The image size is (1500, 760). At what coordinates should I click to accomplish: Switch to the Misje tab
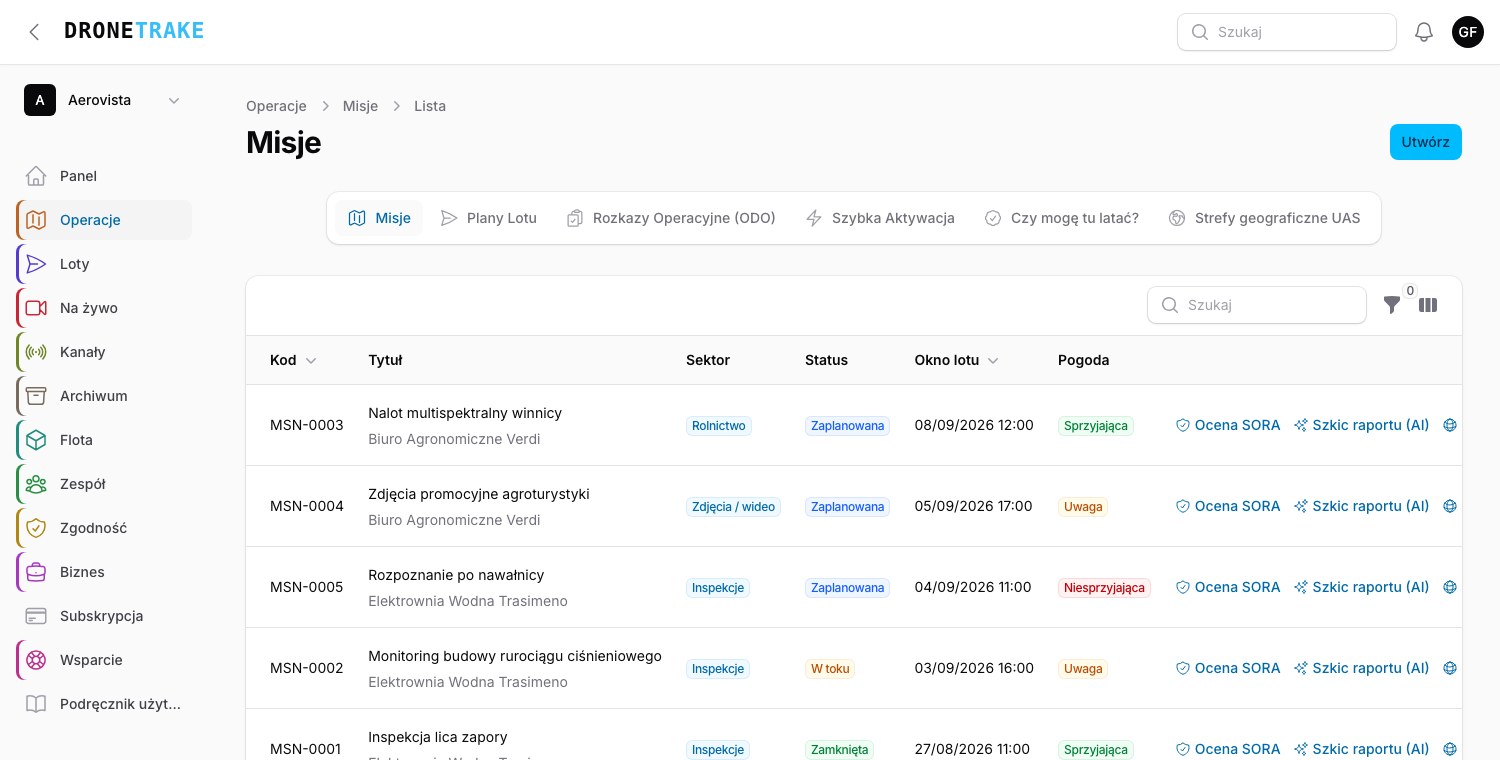tap(380, 218)
